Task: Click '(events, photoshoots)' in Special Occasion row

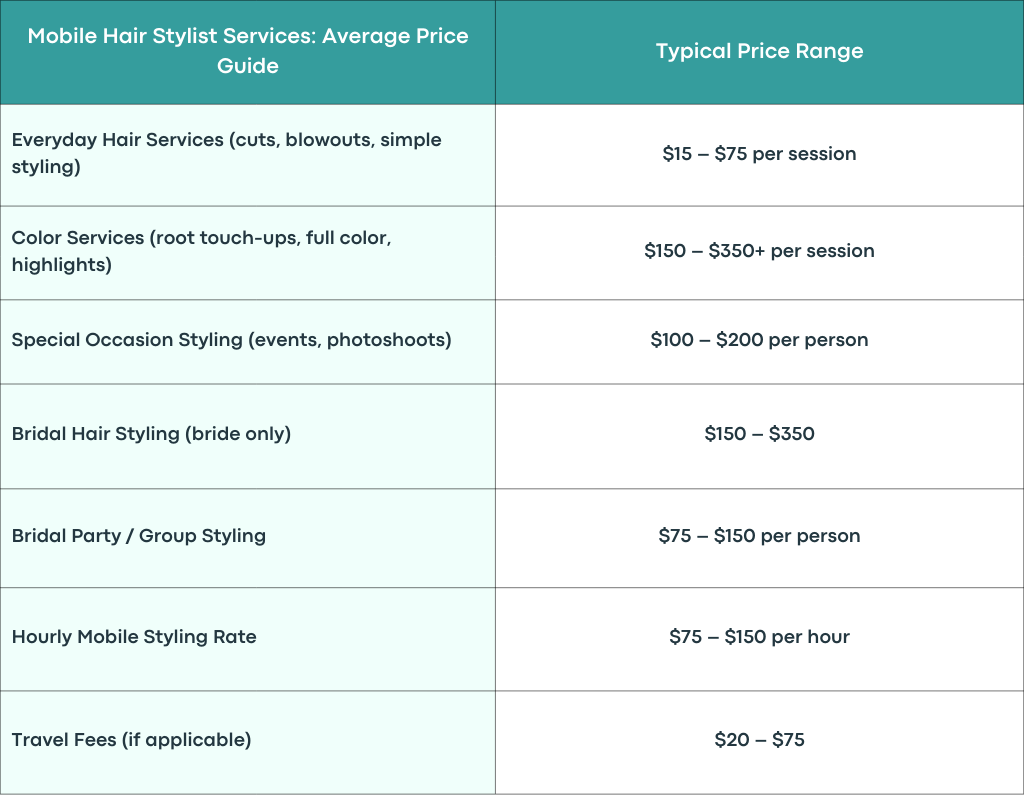Action: coord(350,340)
